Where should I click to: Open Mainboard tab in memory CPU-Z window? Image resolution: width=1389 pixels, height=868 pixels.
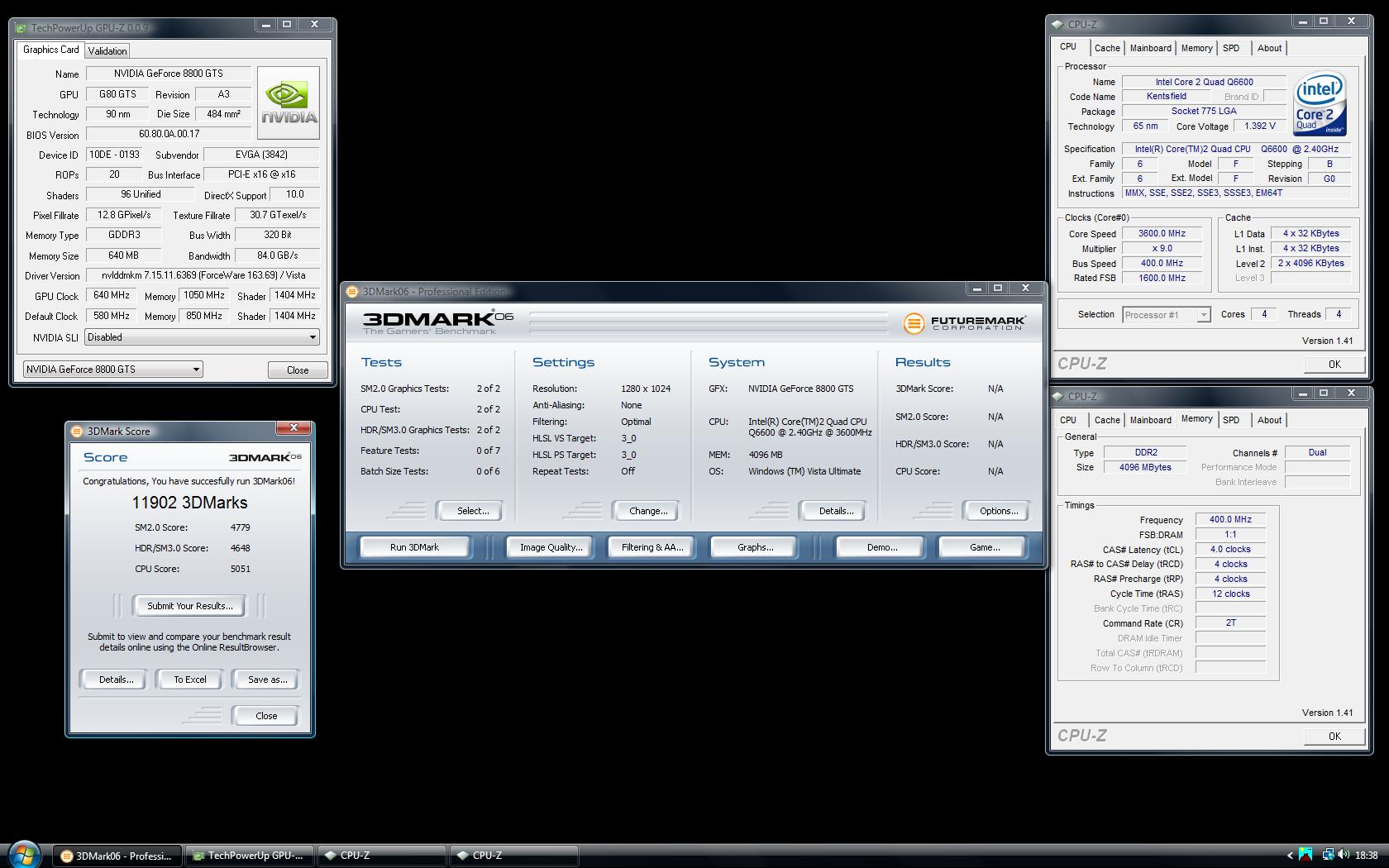pos(1151,420)
